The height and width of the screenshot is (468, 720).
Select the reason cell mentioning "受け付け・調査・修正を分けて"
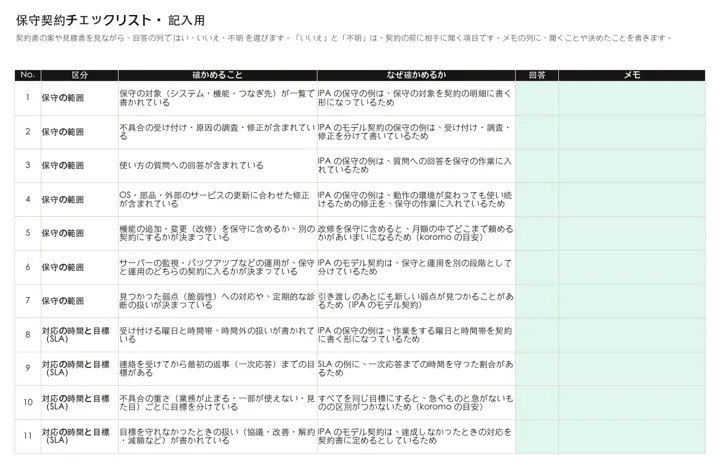coord(416,132)
